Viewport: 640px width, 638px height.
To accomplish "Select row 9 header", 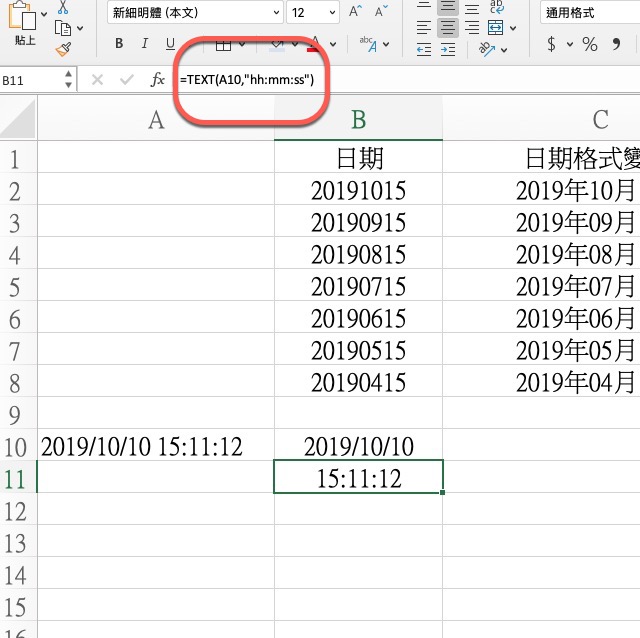I will click(x=18, y=415).
